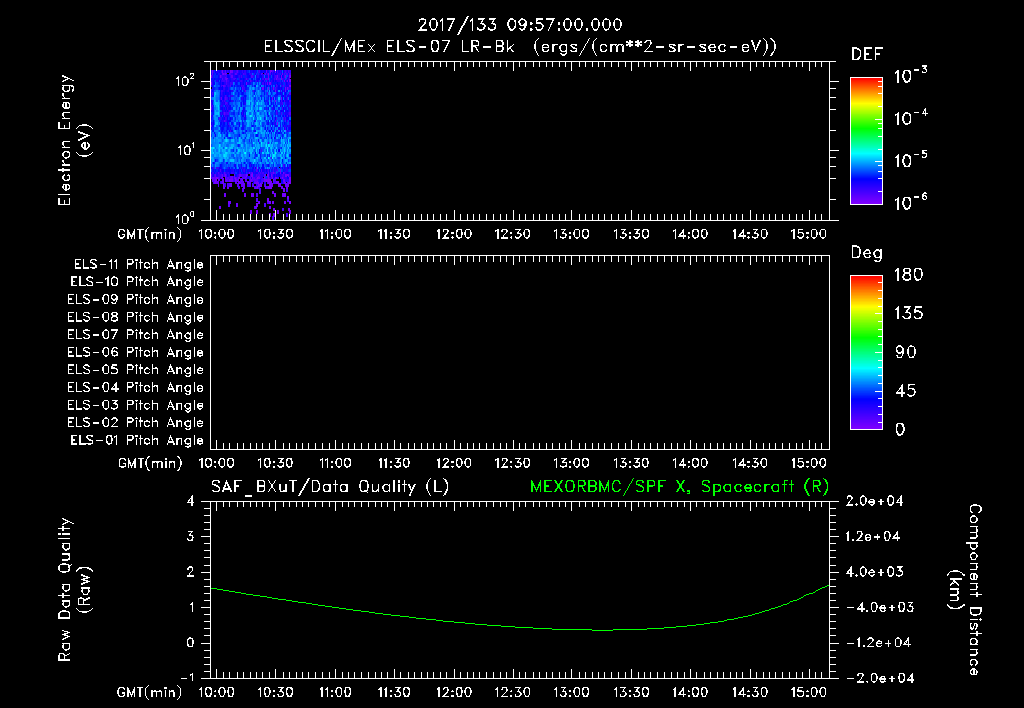
Task: Click 11:00 time label under the pitch angle panel
Action: click(334, 463)
